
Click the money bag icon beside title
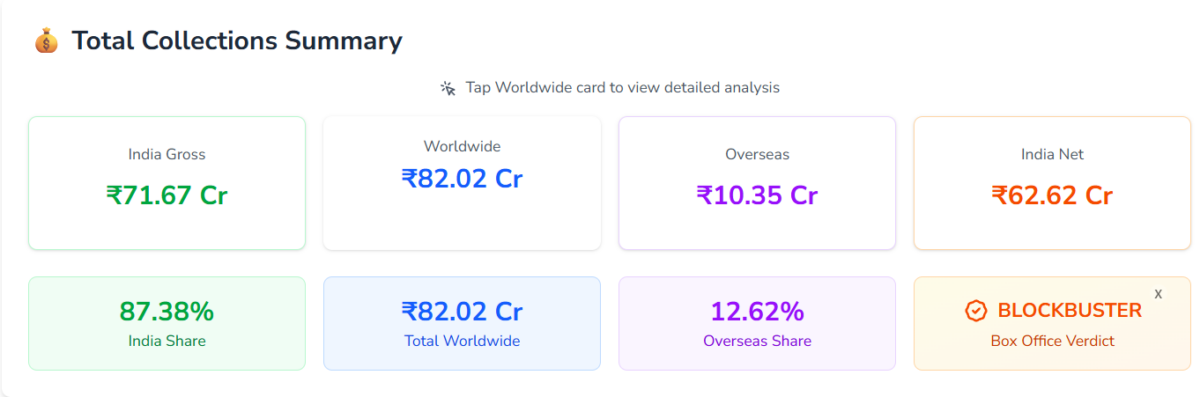click(46, 41)
